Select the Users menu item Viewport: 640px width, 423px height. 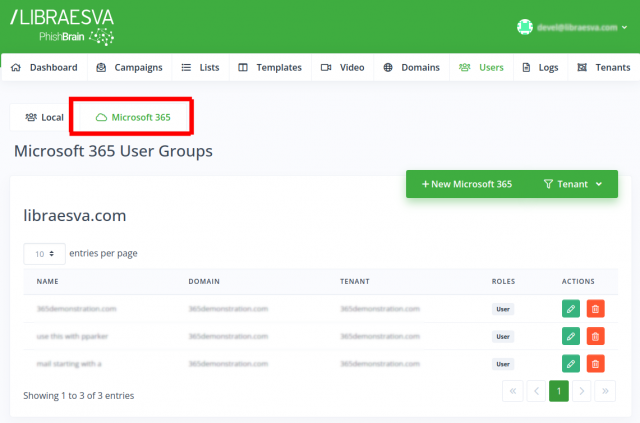point(481,67)
